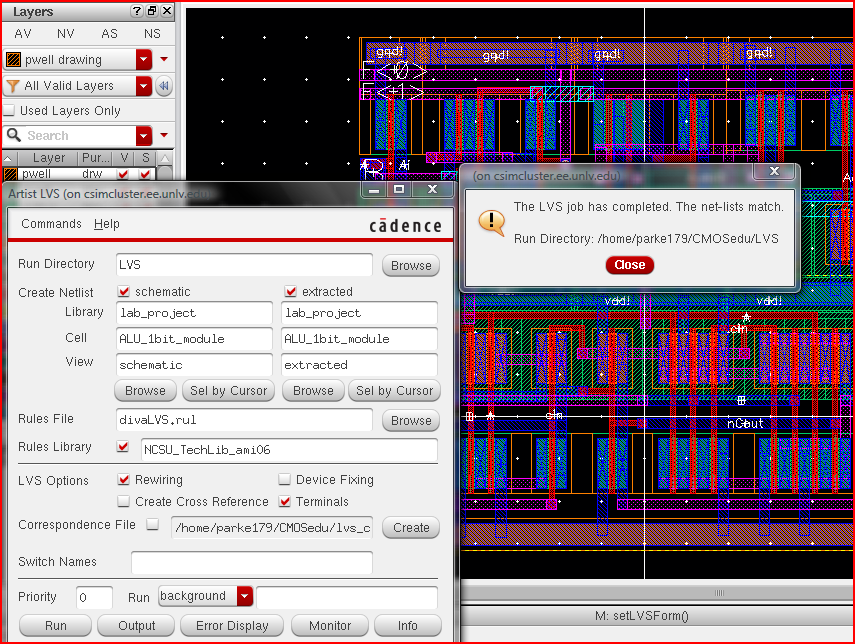Viewport: 855px width, 644px height.
Task: Toggle pwell layer visibility checkbox
Action: pos(123,174)
